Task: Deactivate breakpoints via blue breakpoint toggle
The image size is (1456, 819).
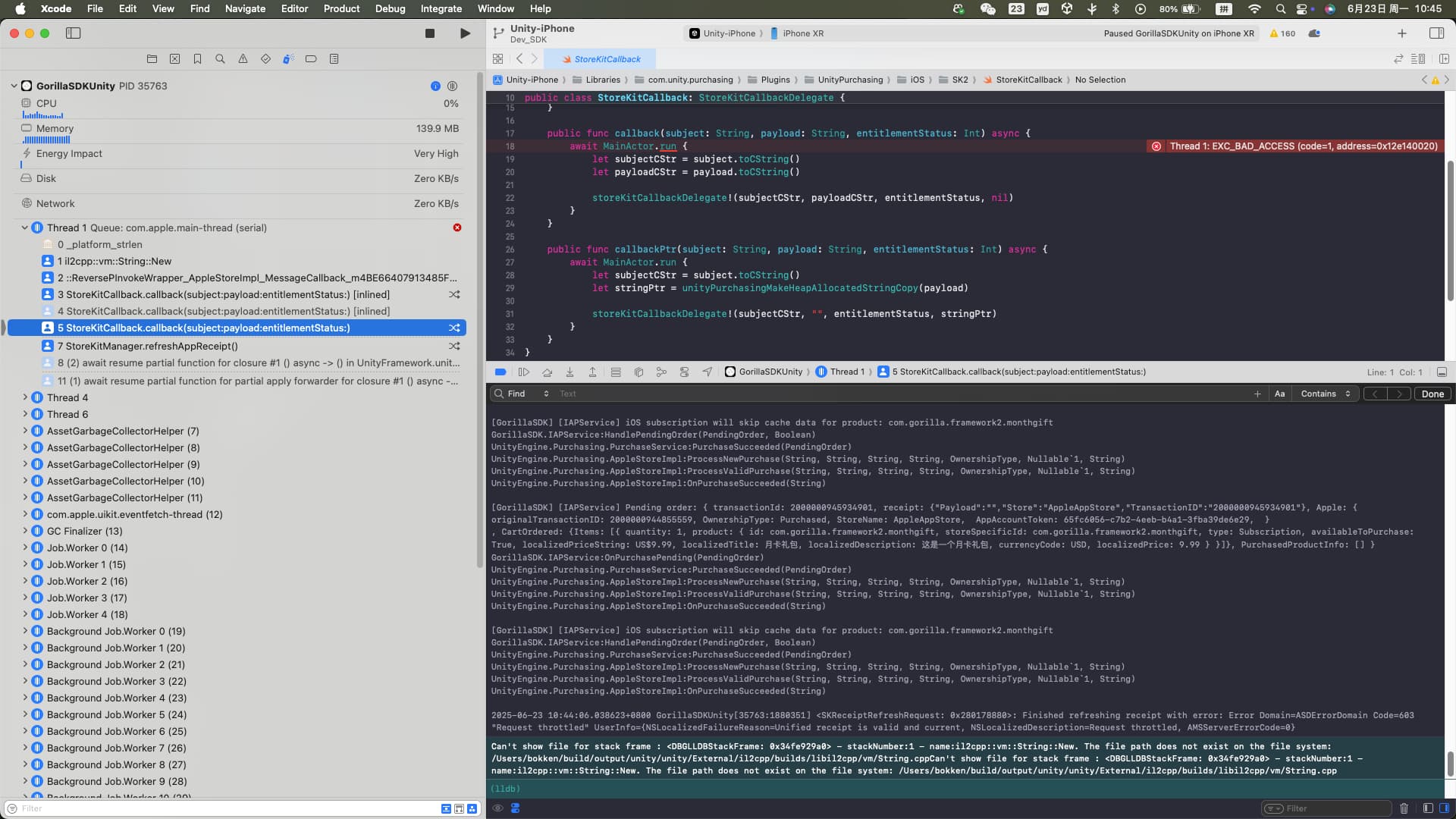Action: coord(500,372)
